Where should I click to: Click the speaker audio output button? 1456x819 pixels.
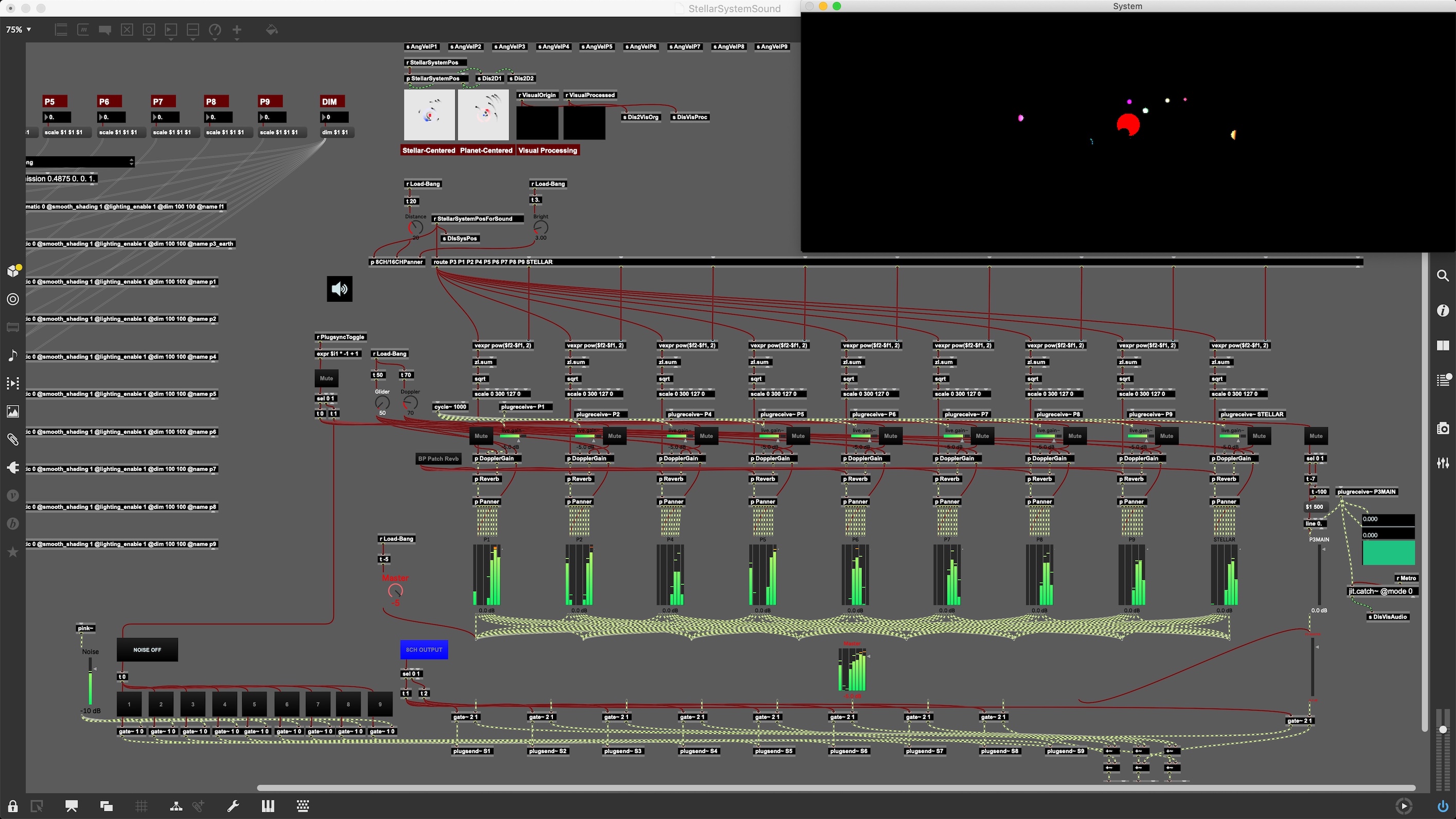click(339, 288)
